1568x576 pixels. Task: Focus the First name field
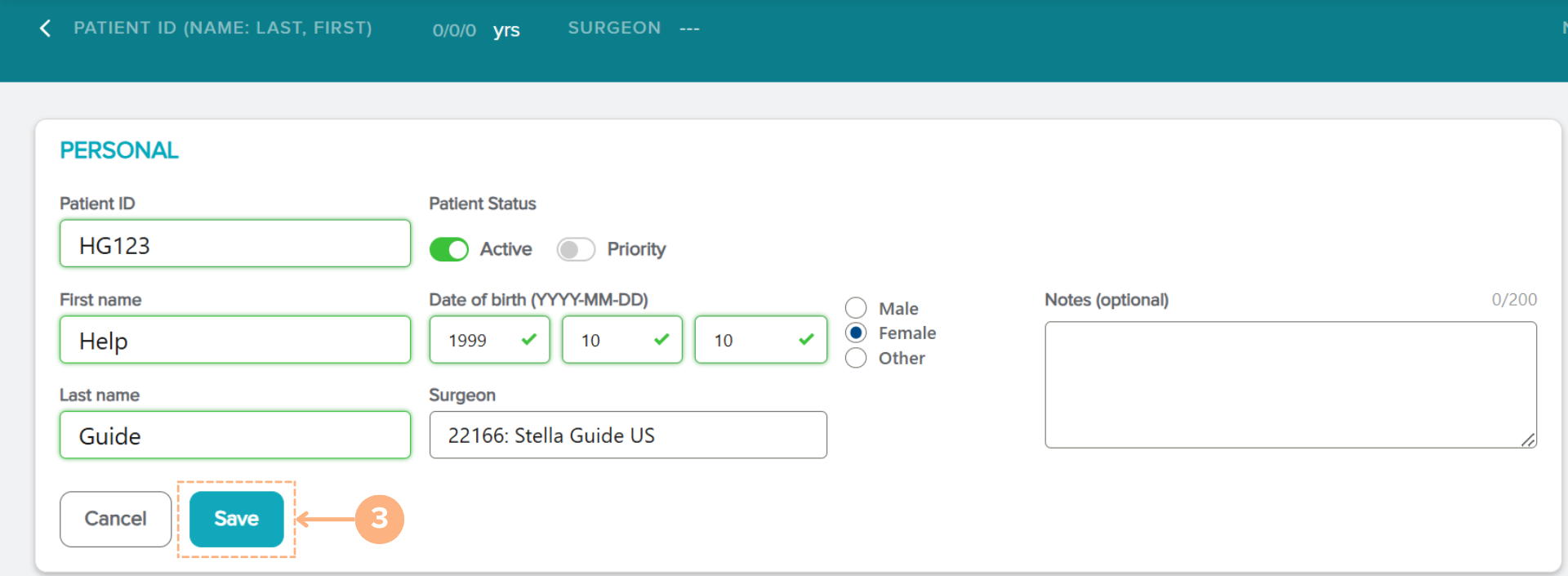[234, 340]
